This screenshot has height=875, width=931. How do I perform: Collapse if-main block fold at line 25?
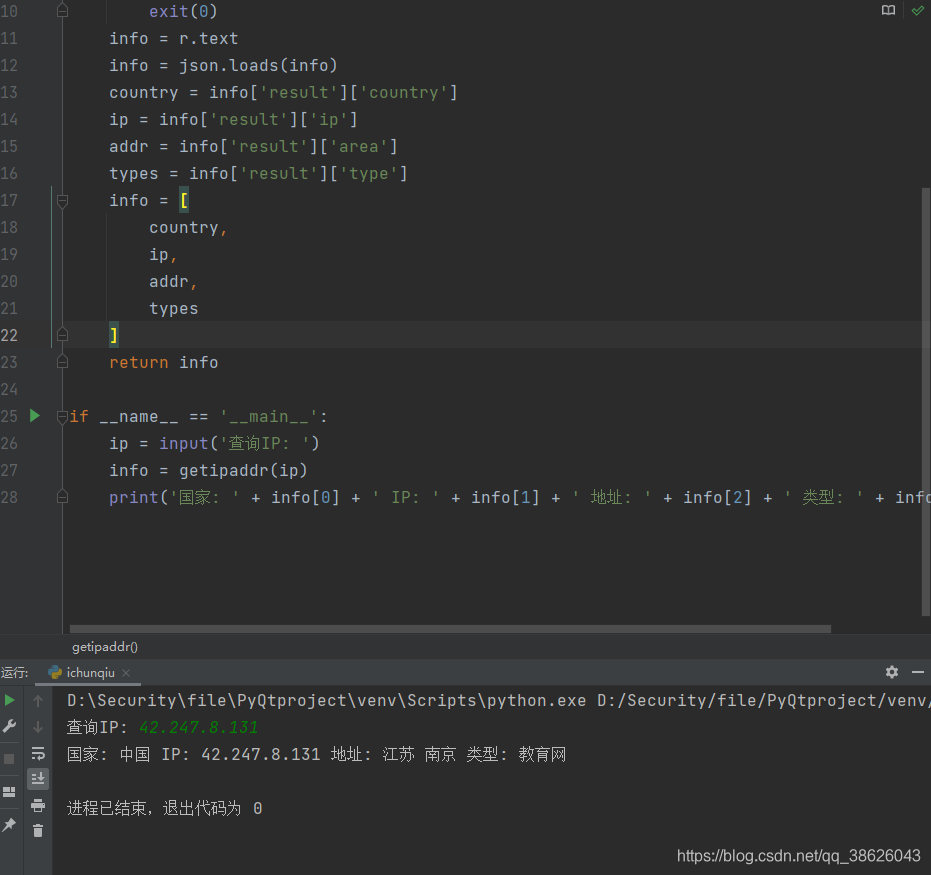click(62, 416)
